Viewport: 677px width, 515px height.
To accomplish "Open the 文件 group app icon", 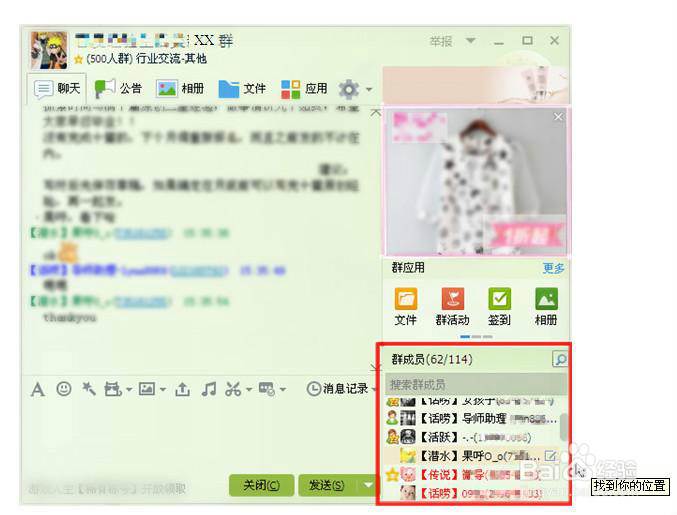I will [x=405, y=307].
